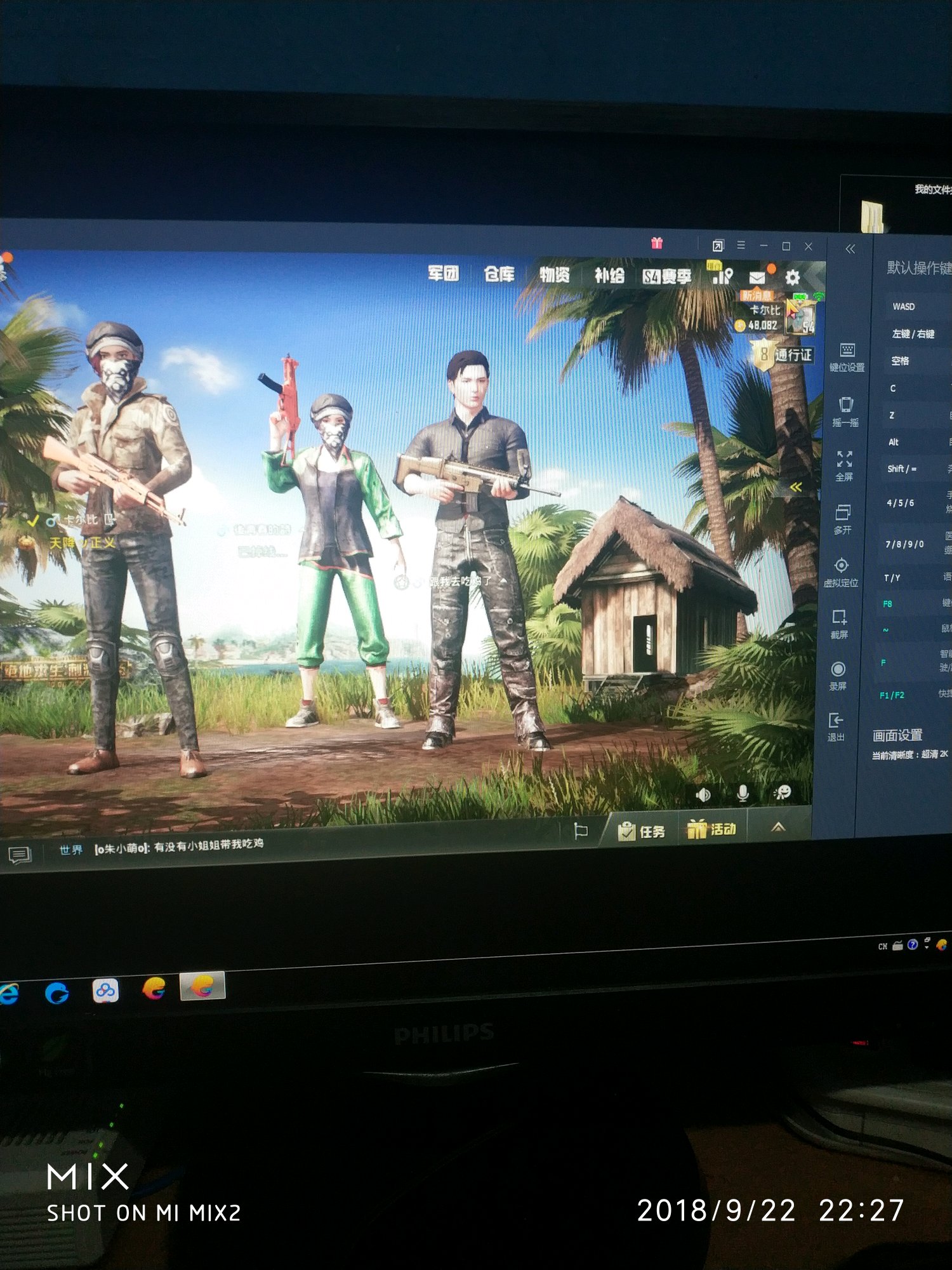Enter 全屏 fullscreen mode
952x1270 pixels.
click(x=844, y=466)
